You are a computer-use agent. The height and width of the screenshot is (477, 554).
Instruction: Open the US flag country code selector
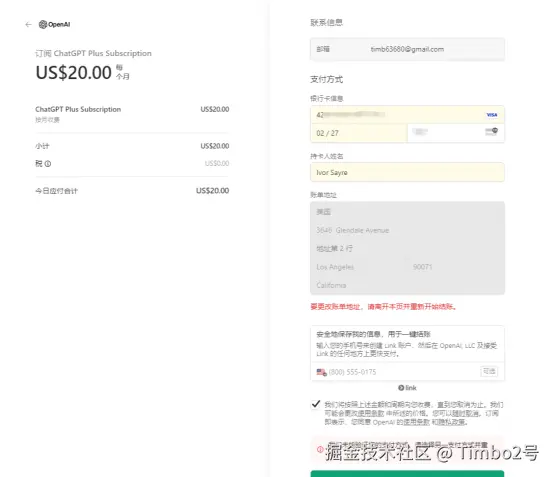(322, 372)
